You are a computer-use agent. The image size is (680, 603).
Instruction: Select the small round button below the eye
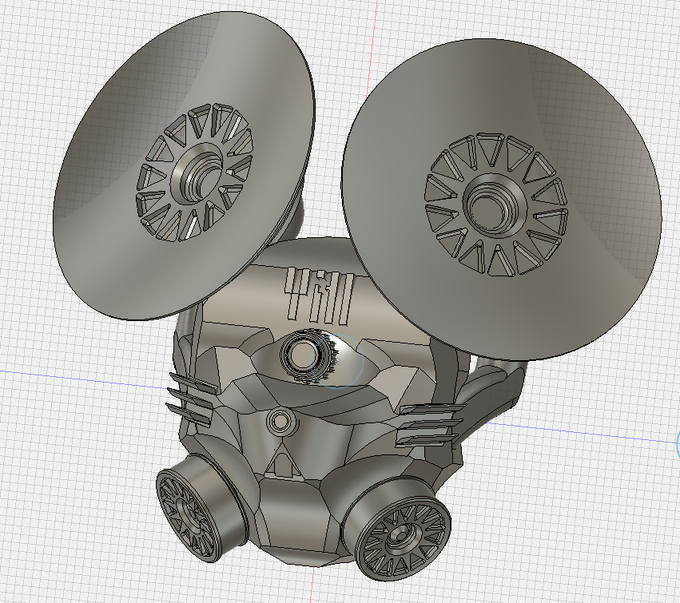point(281,421)
